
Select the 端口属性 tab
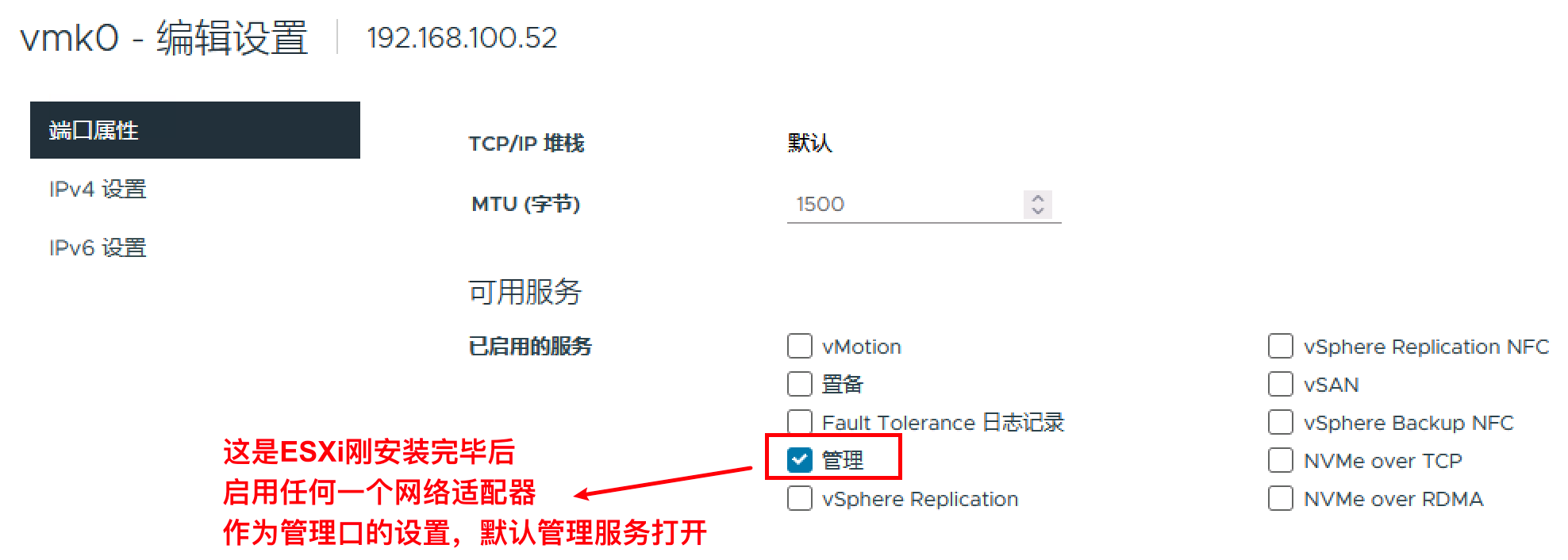coord(195,130)
